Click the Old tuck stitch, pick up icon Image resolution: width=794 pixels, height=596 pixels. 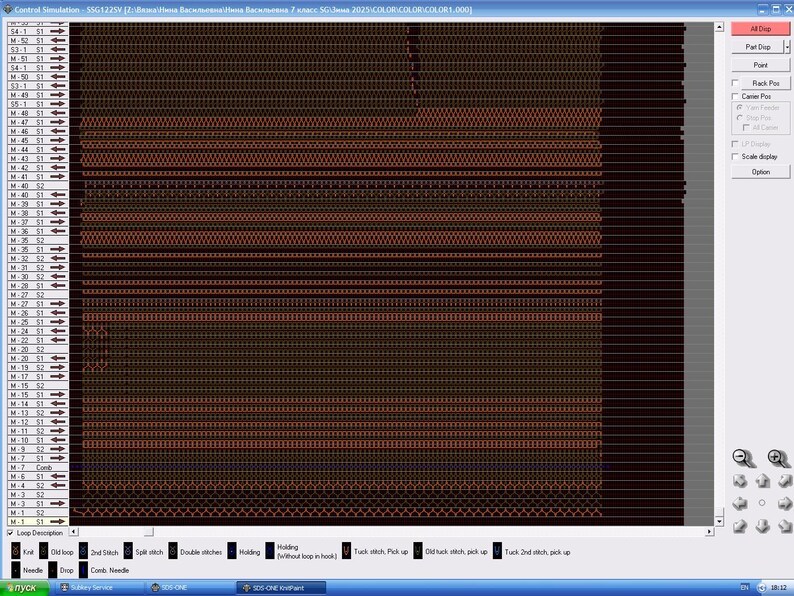coord(418,551)
